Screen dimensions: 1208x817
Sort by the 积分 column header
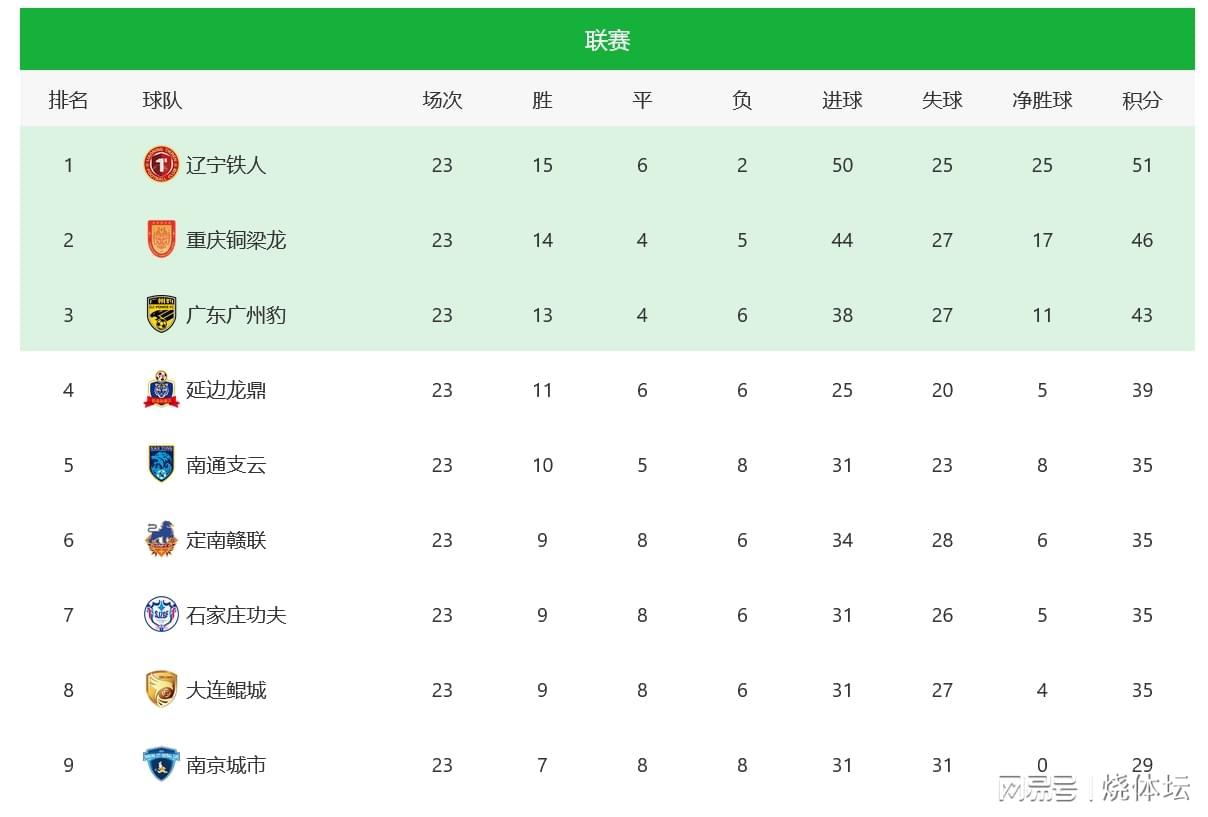pos(1142,100)
